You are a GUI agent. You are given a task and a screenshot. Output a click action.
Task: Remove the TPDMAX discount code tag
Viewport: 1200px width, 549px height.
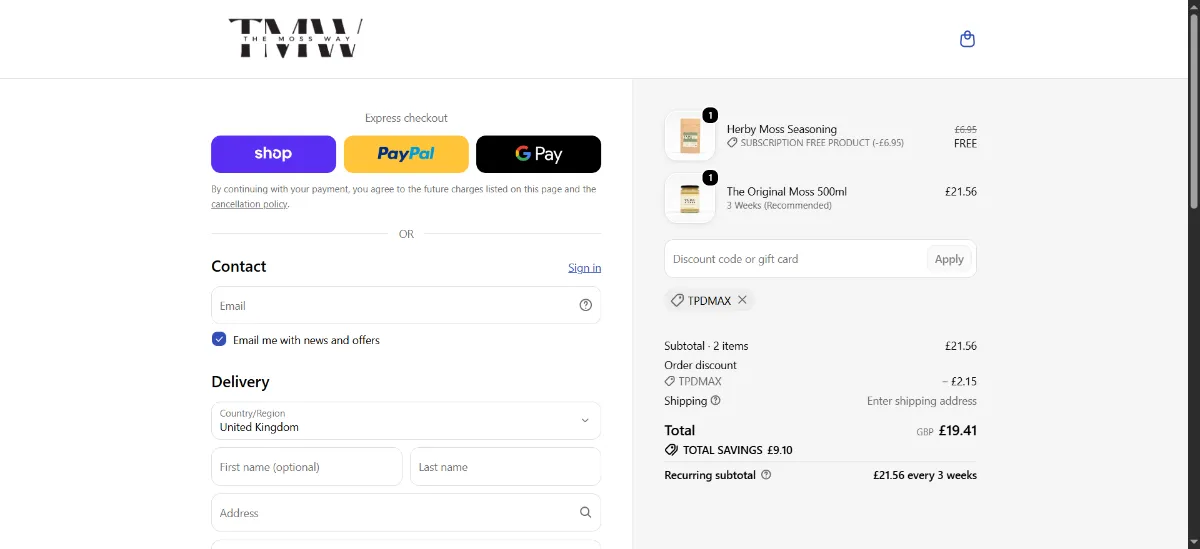click(x=742, y=300)
